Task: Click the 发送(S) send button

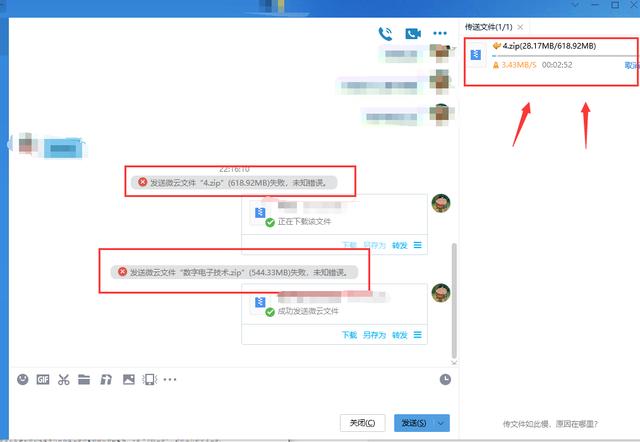Action: (414, 423)
